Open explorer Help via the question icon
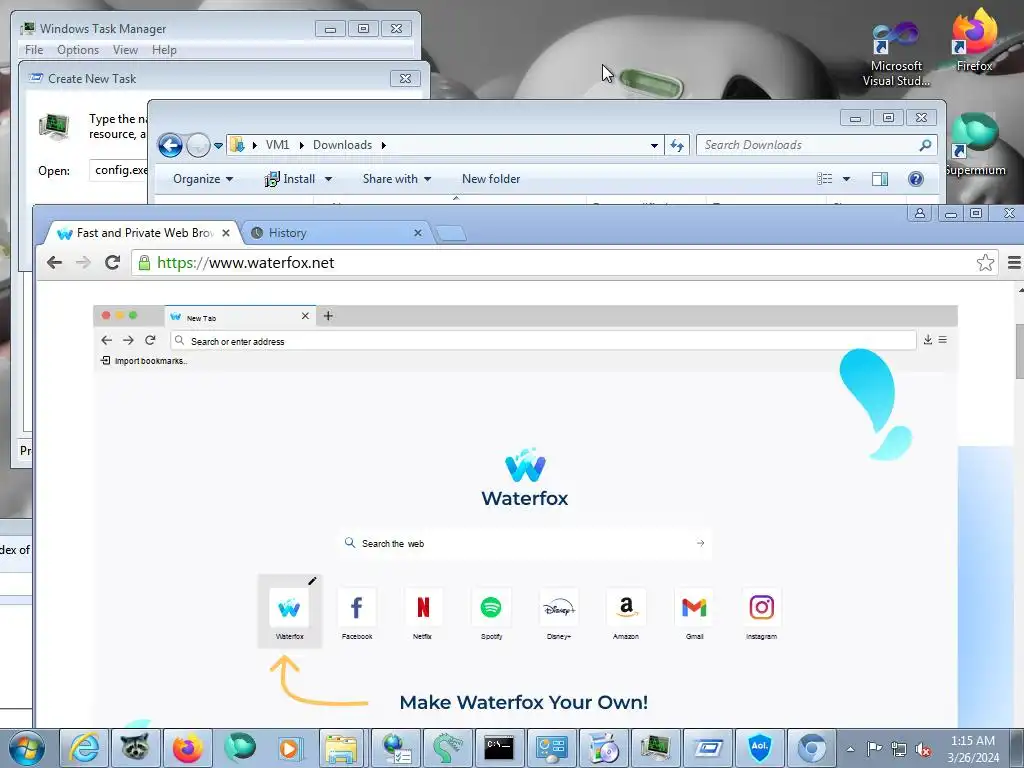 [916, 179]
